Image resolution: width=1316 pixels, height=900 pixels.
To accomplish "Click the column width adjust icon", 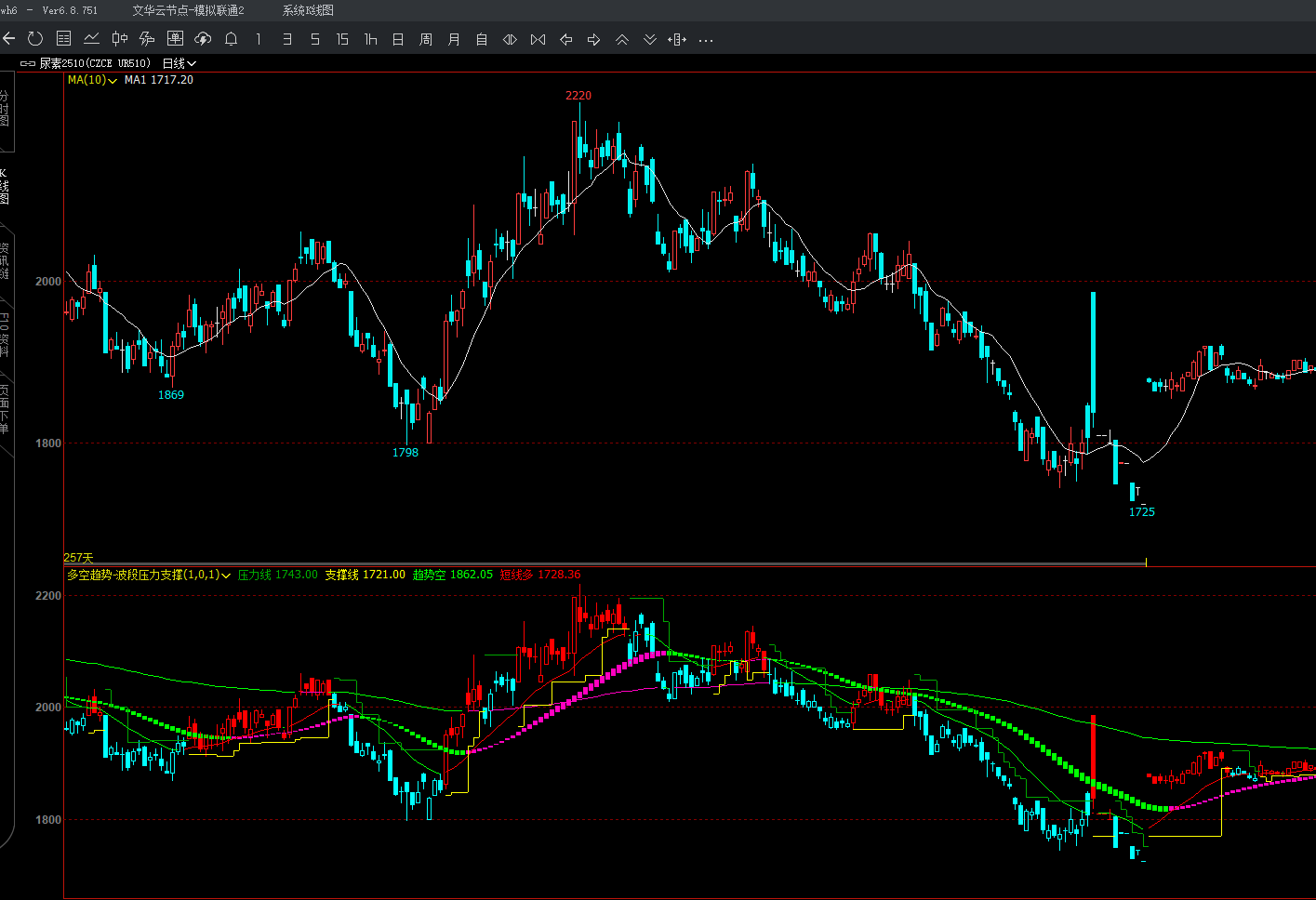I will point(677,39).
